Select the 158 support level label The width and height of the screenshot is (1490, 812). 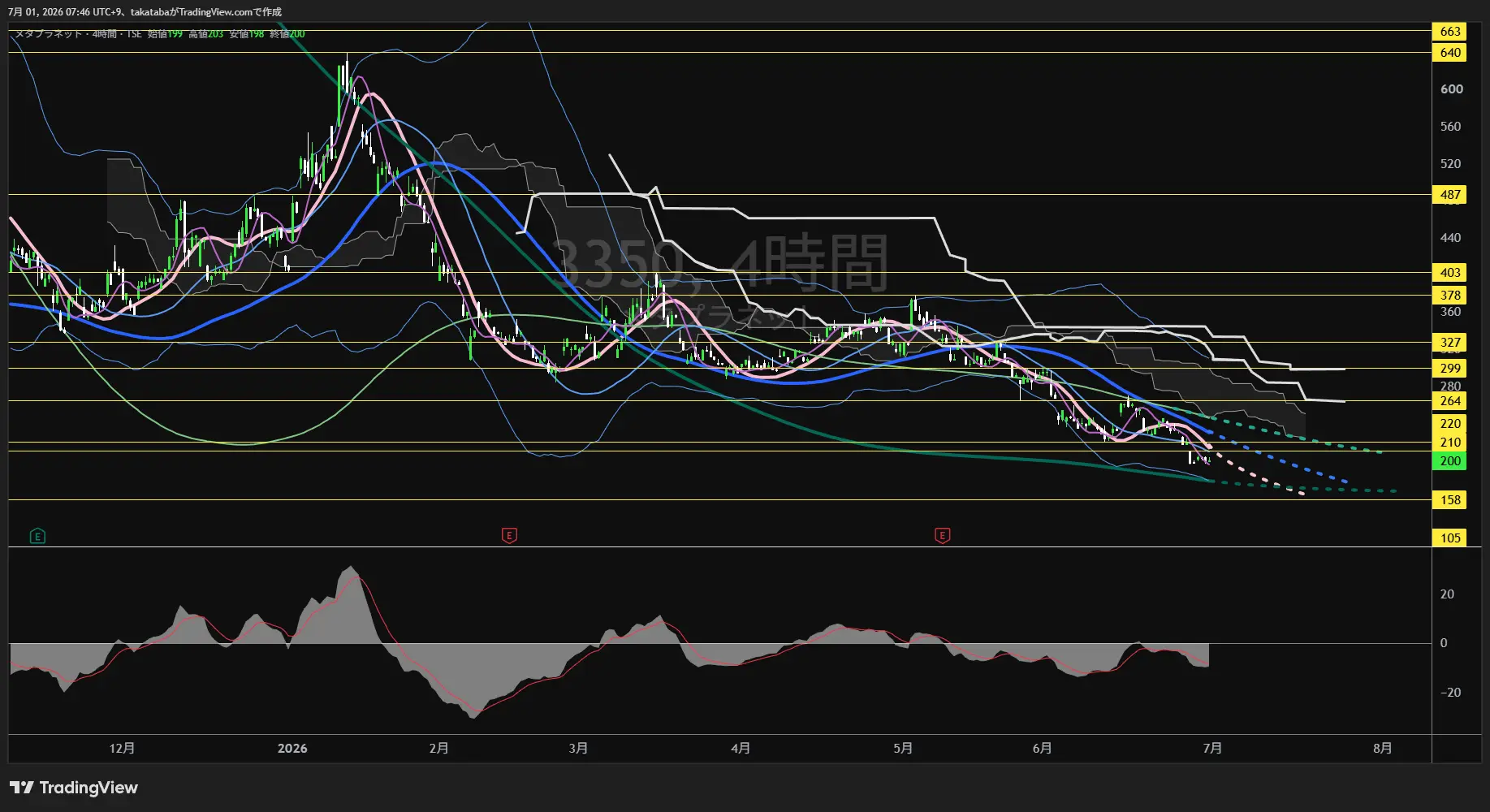(x=1450, y=500)
